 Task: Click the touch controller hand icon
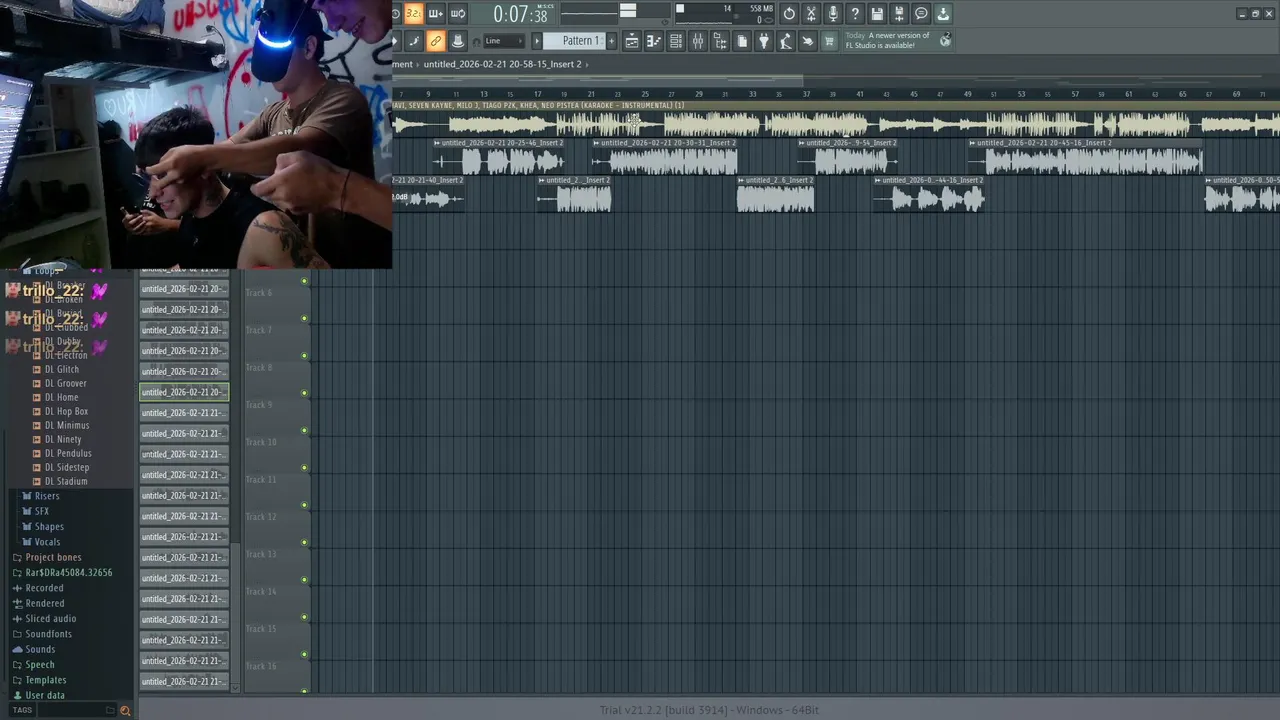click(808, 41)
